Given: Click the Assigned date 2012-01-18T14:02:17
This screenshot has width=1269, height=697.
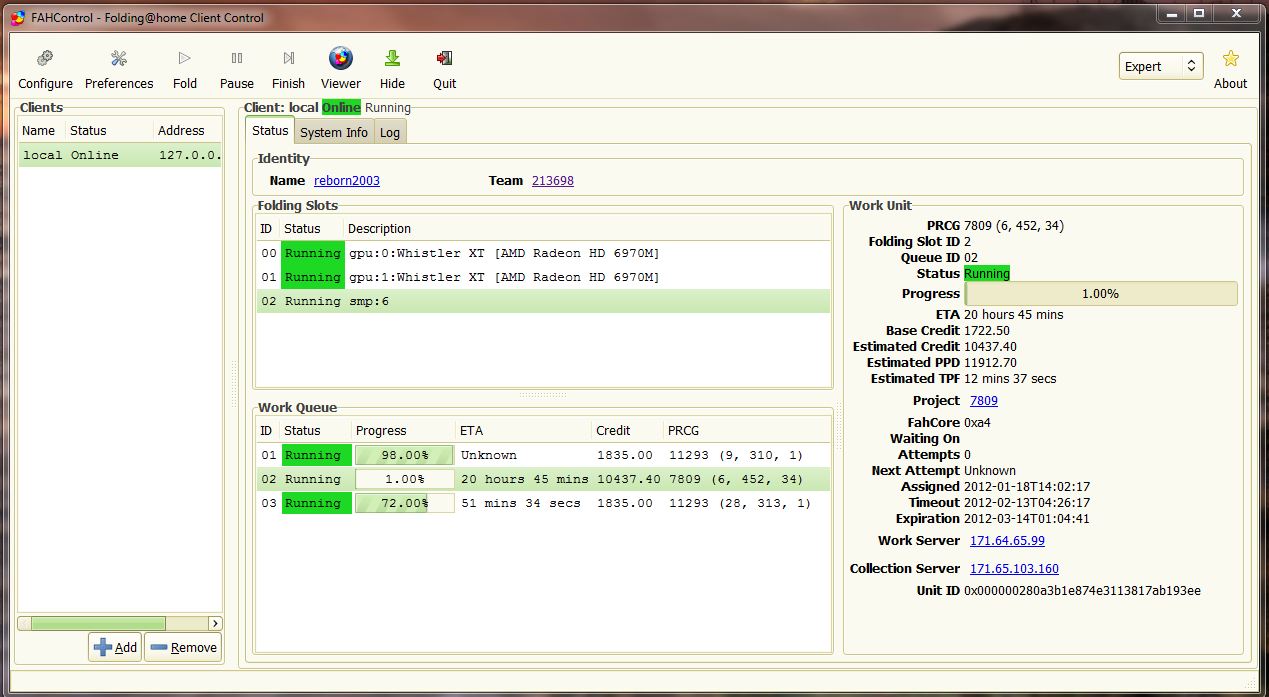Looking at the screenshot, I should tap(1027, 487).
